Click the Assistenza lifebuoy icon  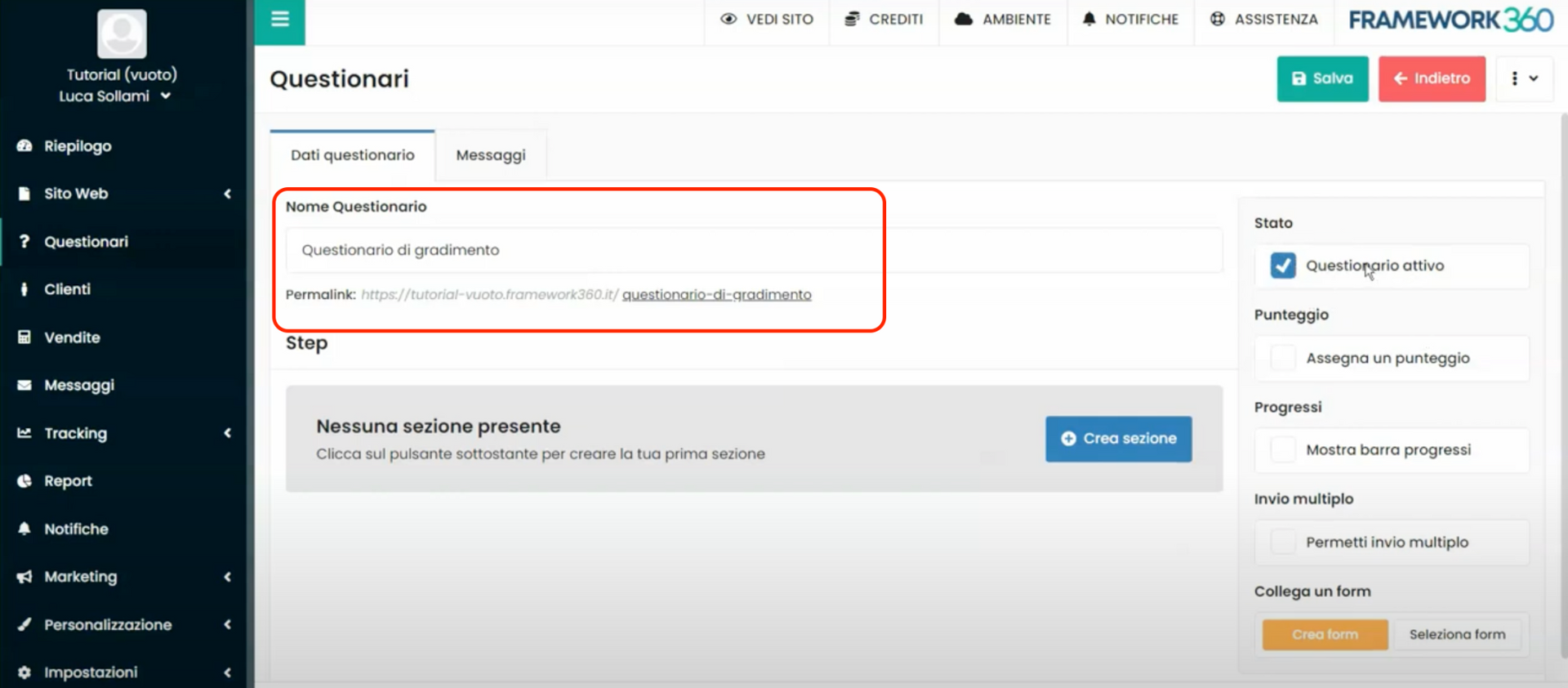(1217, 19)
